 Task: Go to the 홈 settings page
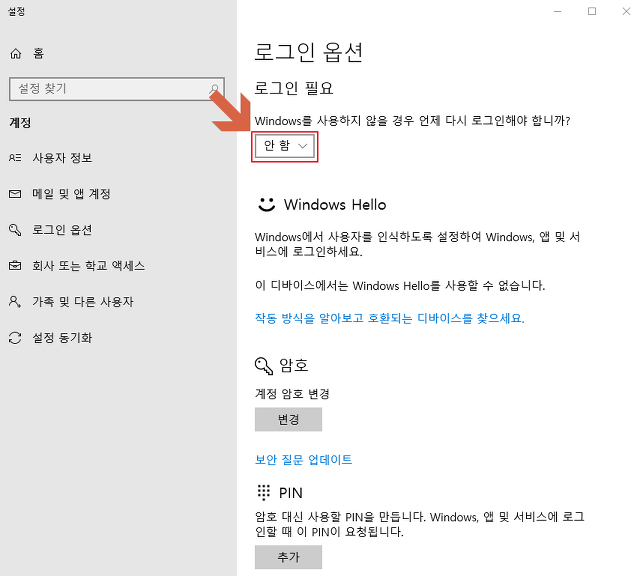[x=38, y=53]
